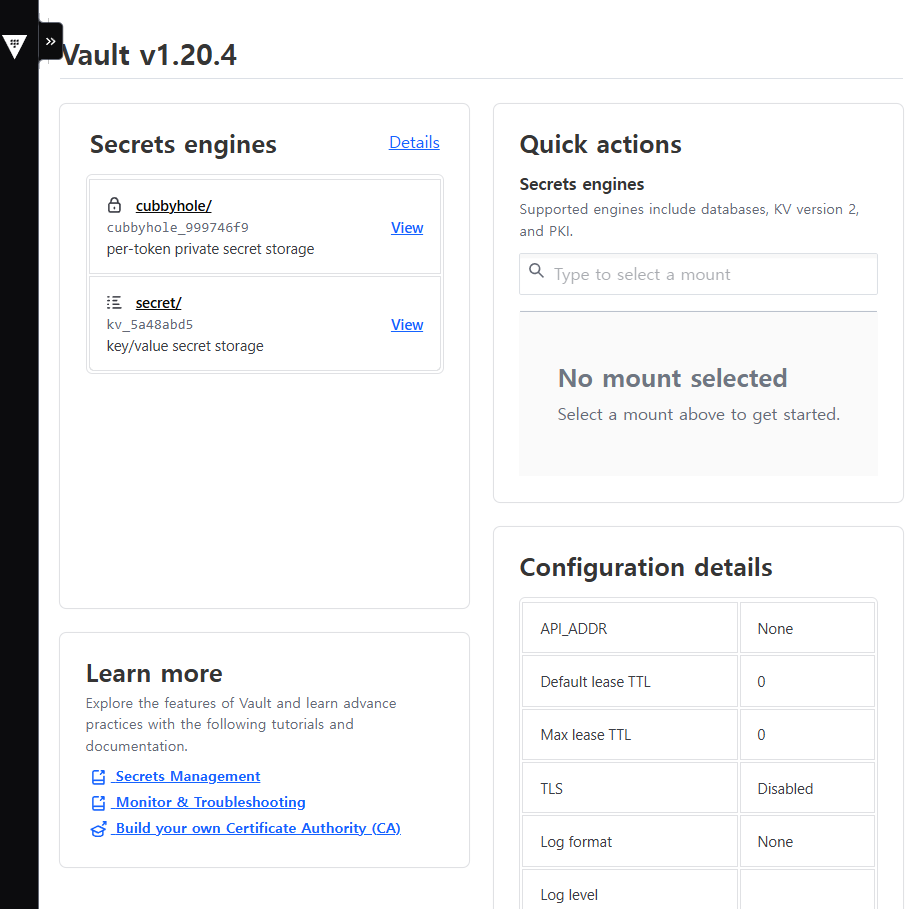Click the secret/ key-value list icon

(x=114, y=303)
